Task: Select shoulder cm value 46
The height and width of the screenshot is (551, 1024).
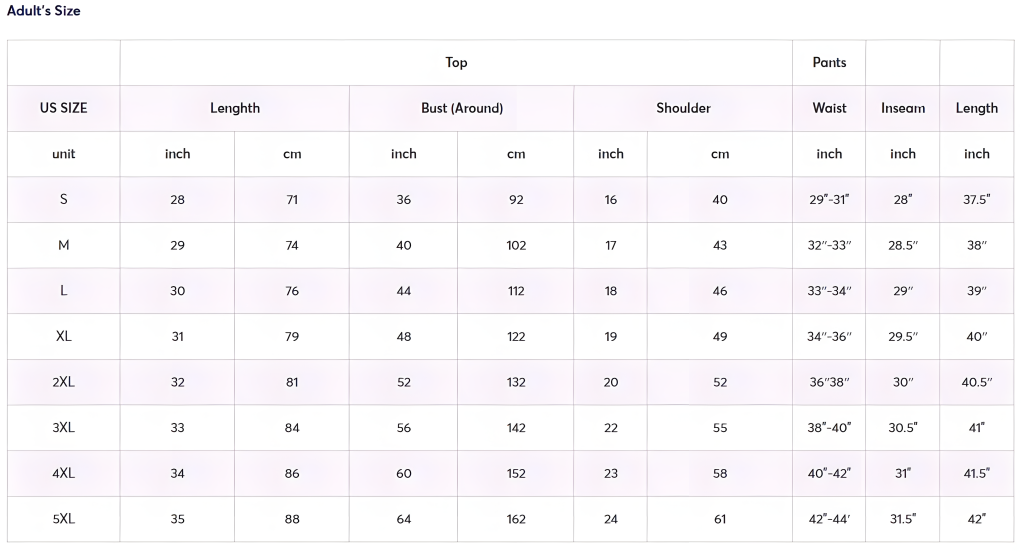Action: [720, 291]
